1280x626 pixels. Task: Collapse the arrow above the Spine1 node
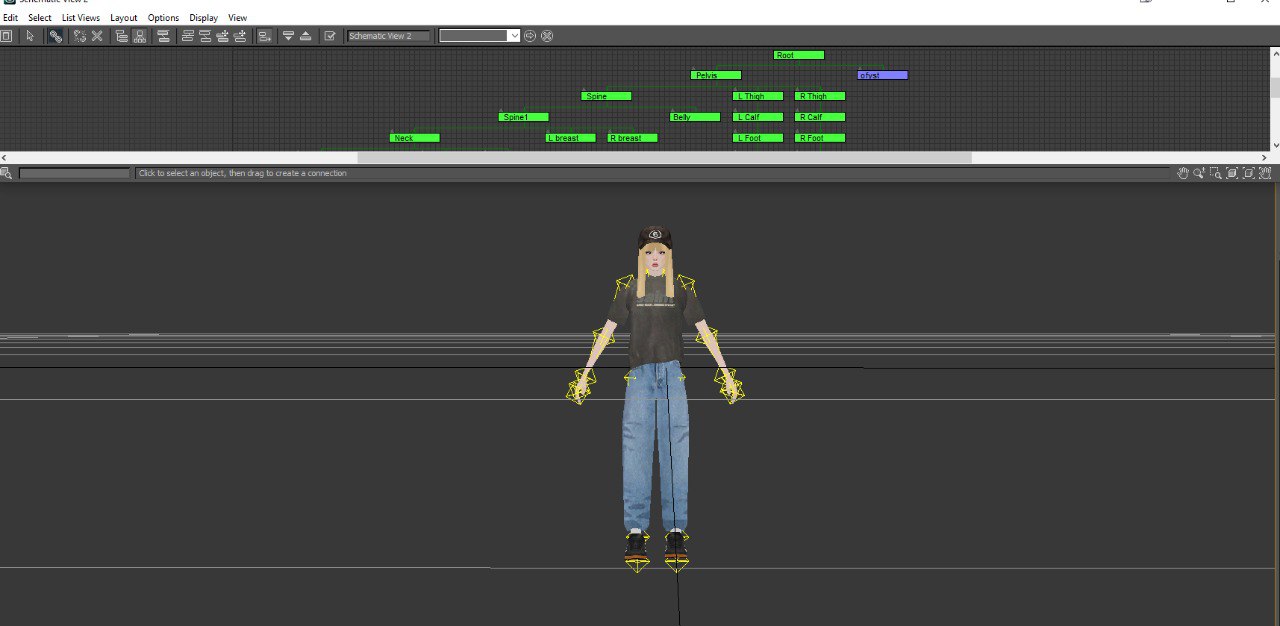pyautogui.click(x=501, y=110)
